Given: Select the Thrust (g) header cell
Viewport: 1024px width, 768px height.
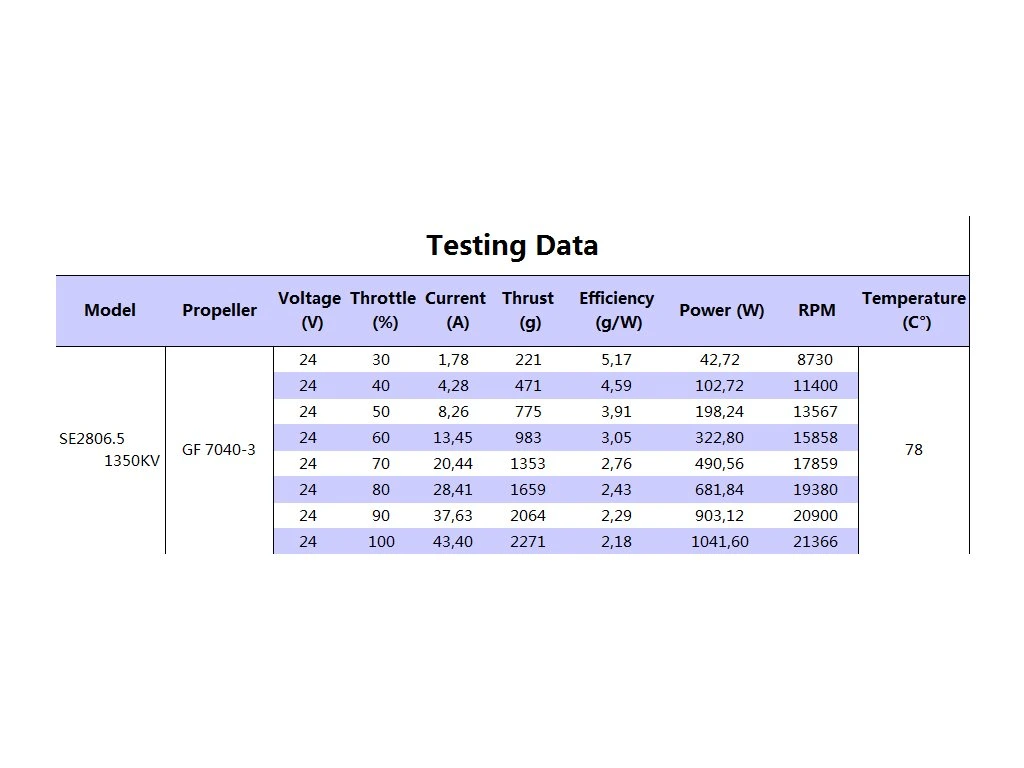Looking at the screenshot, I should coord(528,310).
